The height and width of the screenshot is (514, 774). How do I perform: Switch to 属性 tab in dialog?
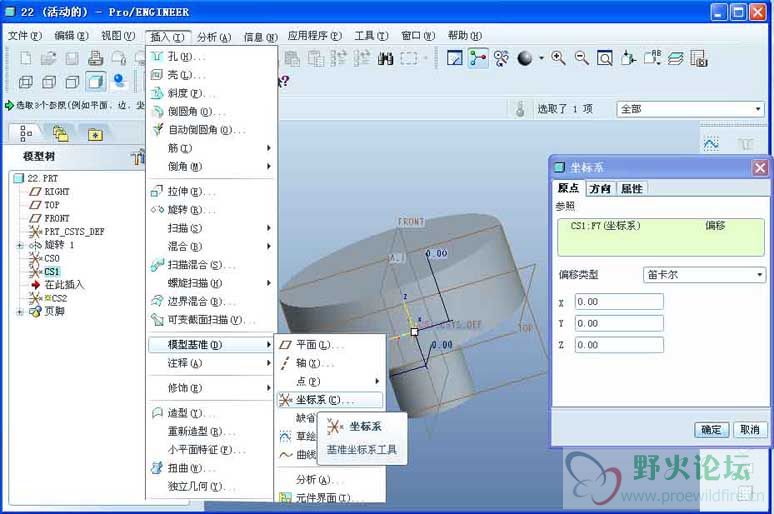coord(631,189)
